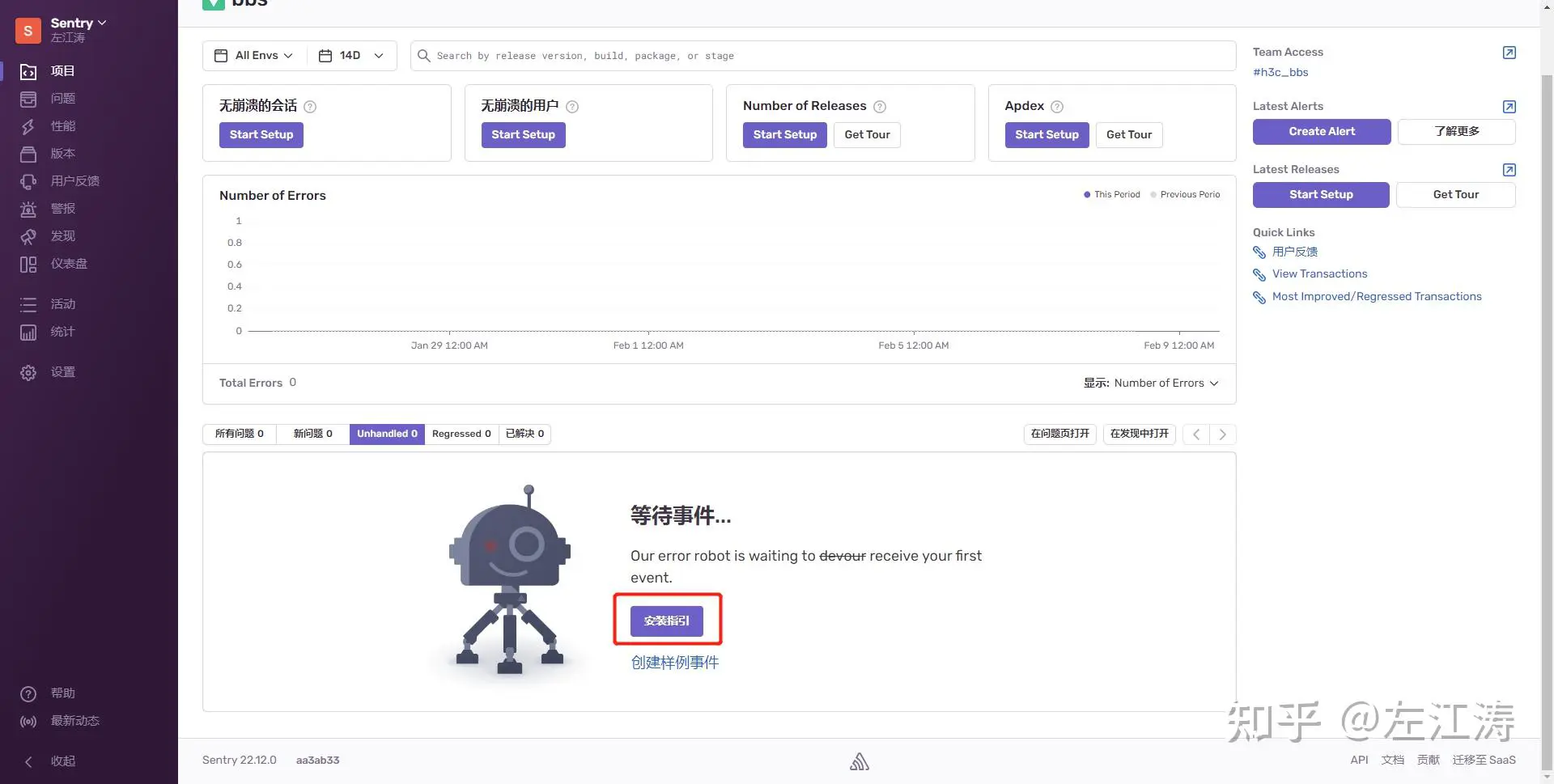Viewport: 1554px width, 784px height.
Task: Expand the 显示: Number of Errors selector
Action: (x=1151, y=384)
